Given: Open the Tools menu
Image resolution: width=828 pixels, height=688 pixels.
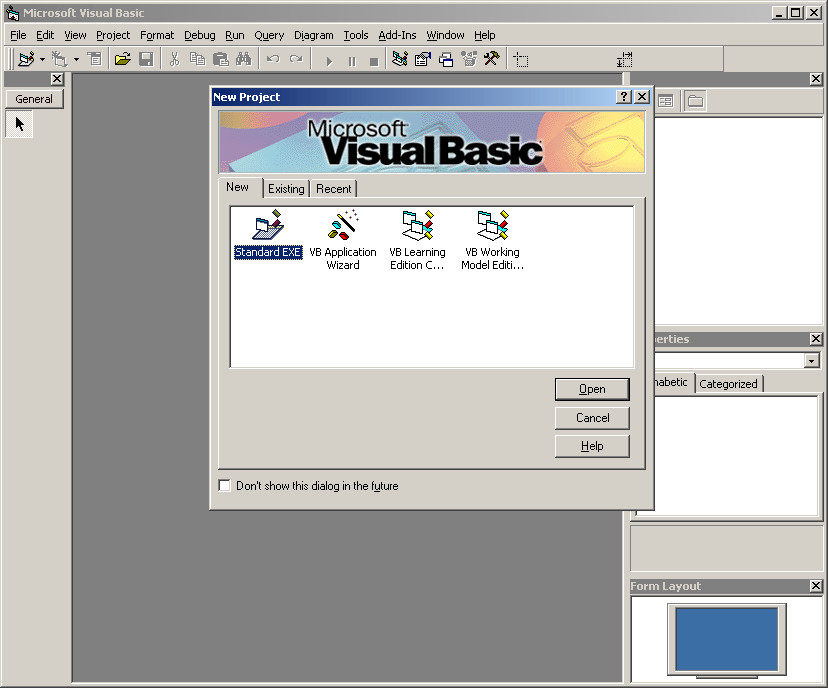Looking at the screenshot, I should point(356,35).
